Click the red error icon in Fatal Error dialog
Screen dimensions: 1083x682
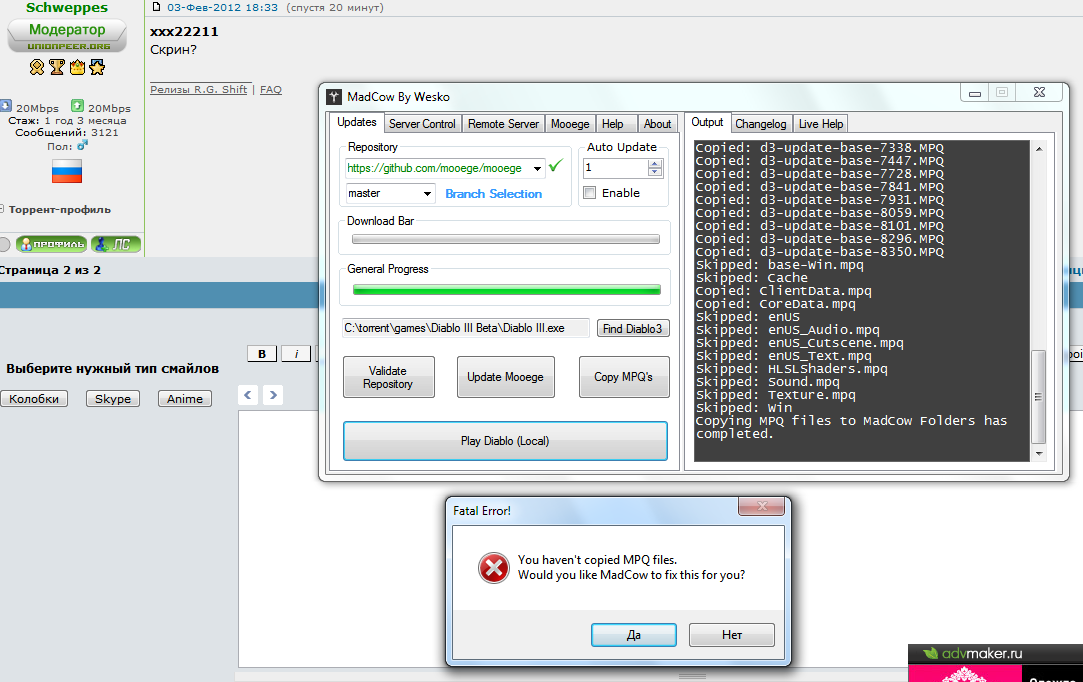(494, 568)
